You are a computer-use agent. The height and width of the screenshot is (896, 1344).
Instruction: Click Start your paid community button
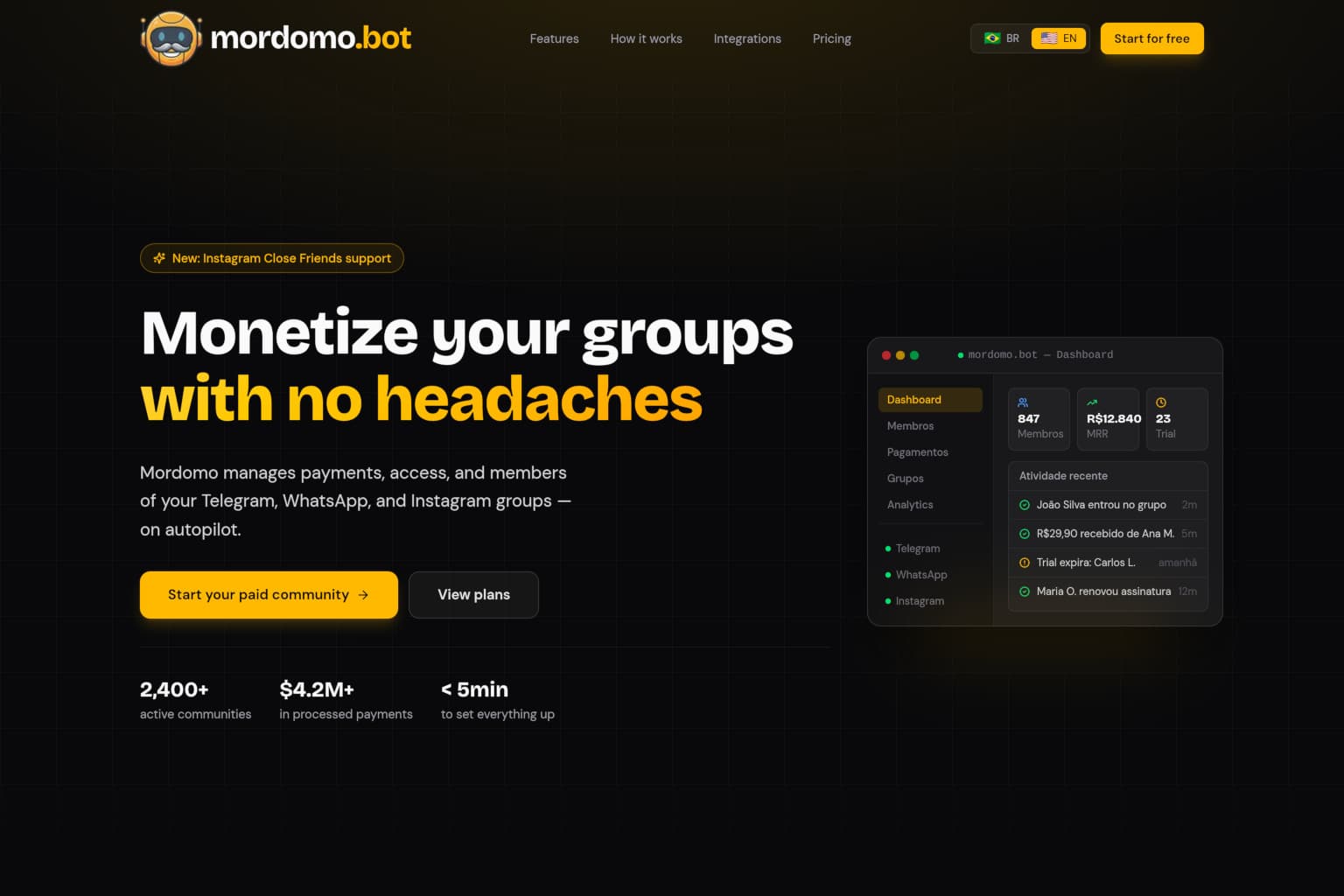269,595
